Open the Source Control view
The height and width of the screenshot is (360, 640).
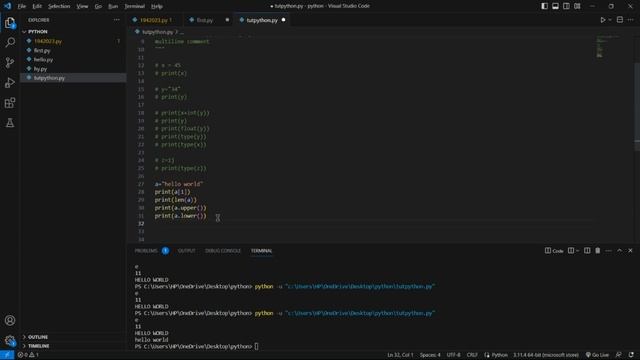coord(10,62)
